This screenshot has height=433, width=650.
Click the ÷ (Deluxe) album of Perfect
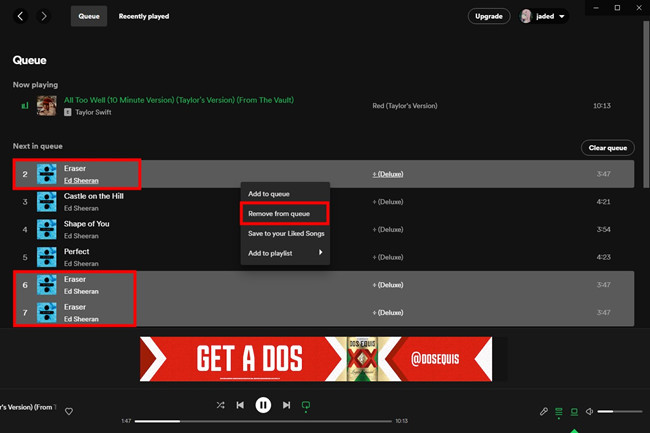(x=388, y=257)
